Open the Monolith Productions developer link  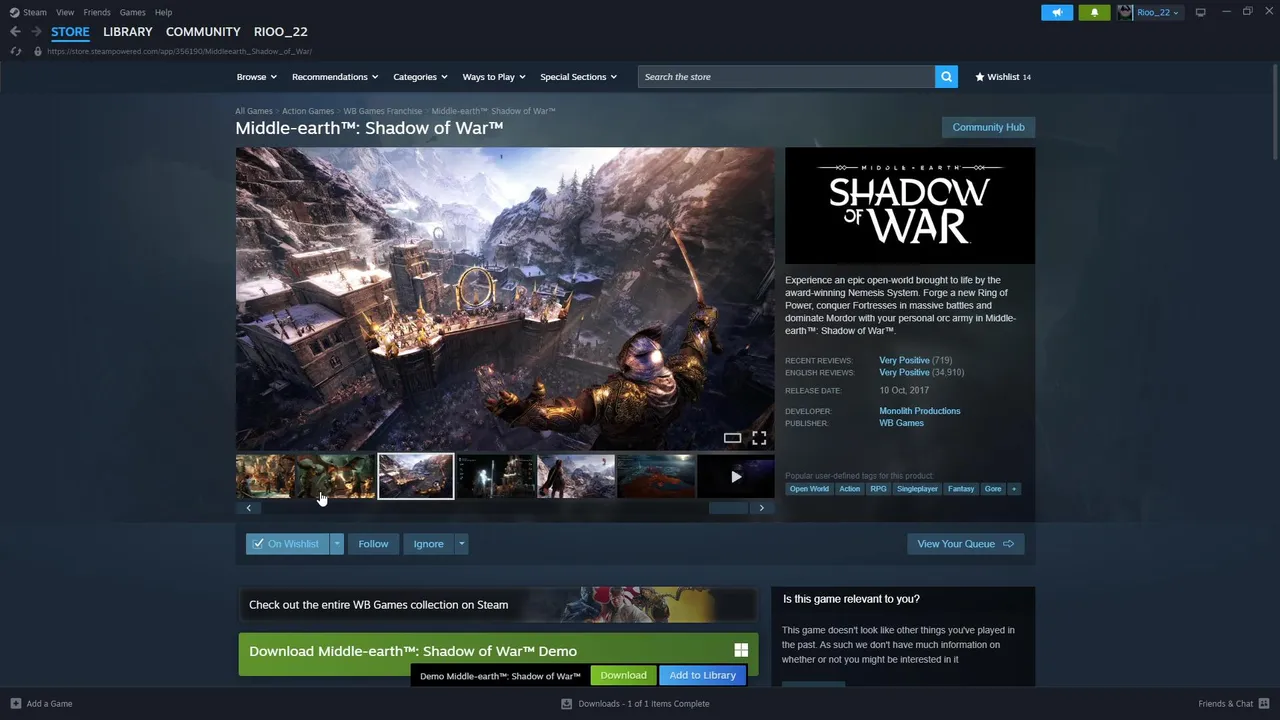click(x=920, y=411)
